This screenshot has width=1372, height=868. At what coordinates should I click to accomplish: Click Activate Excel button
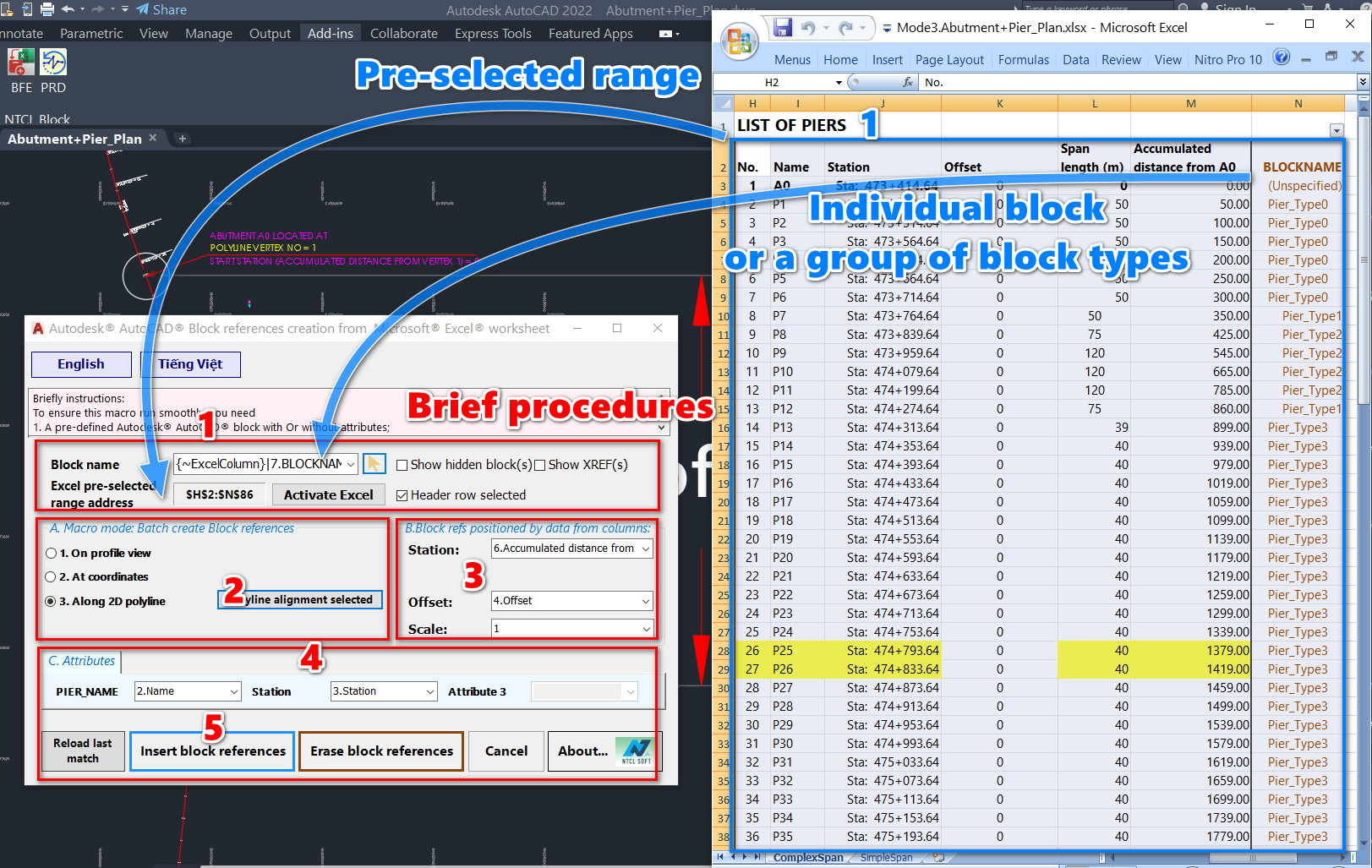(x=328, y=495)
